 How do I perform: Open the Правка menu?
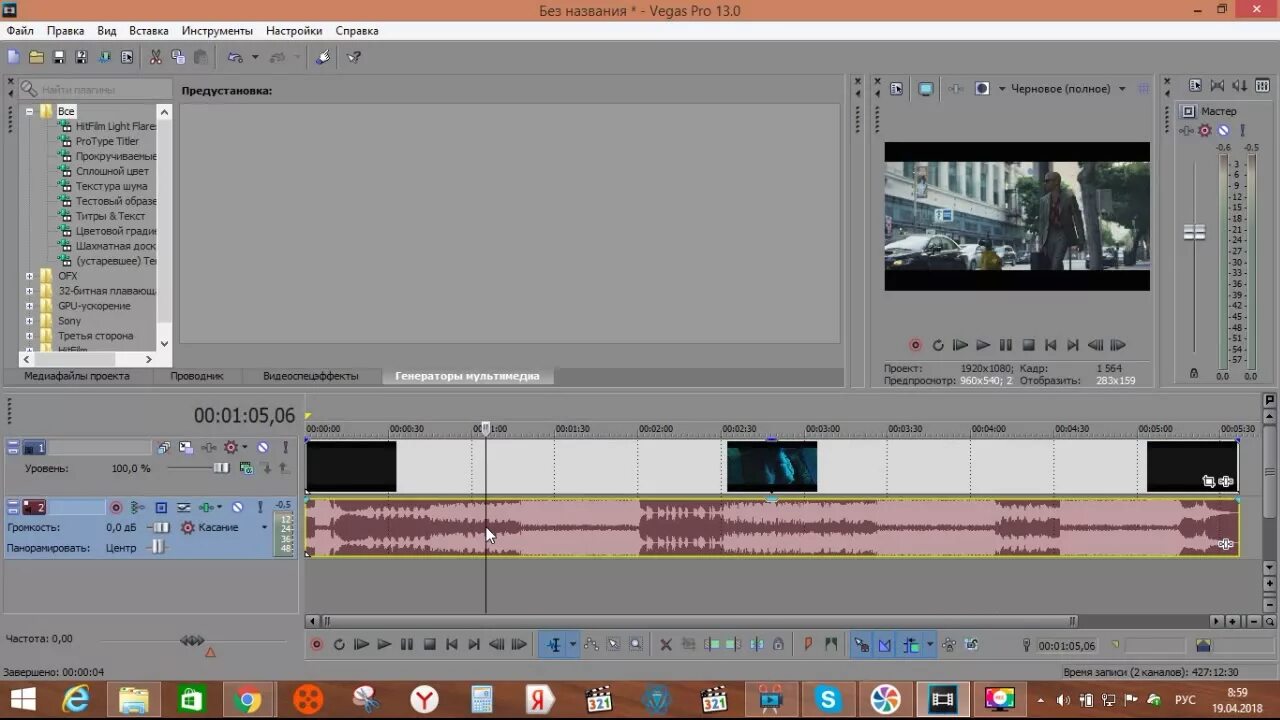click(65, 31)
